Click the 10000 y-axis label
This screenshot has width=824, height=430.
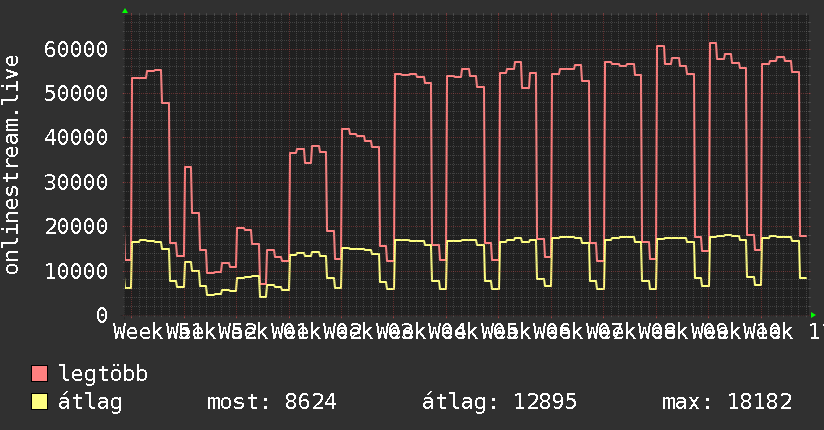[x=76, y=271]
